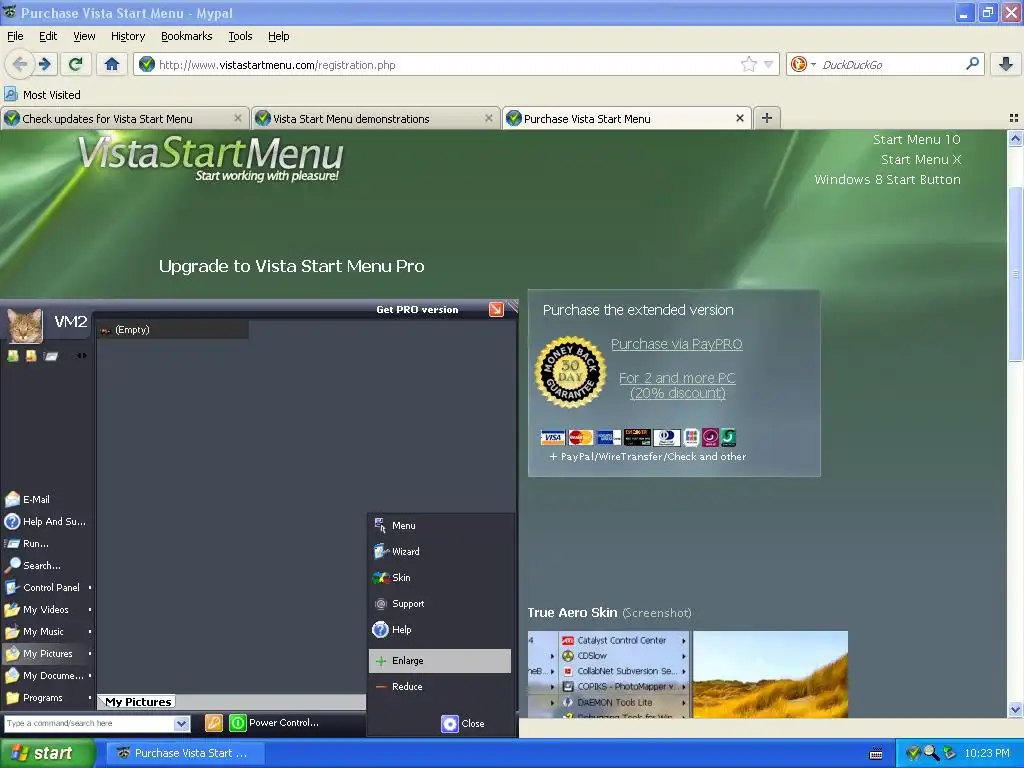1024x768 pixels.
Task: Open the Downloads arrow button
Action: (x=1006, y=64)
